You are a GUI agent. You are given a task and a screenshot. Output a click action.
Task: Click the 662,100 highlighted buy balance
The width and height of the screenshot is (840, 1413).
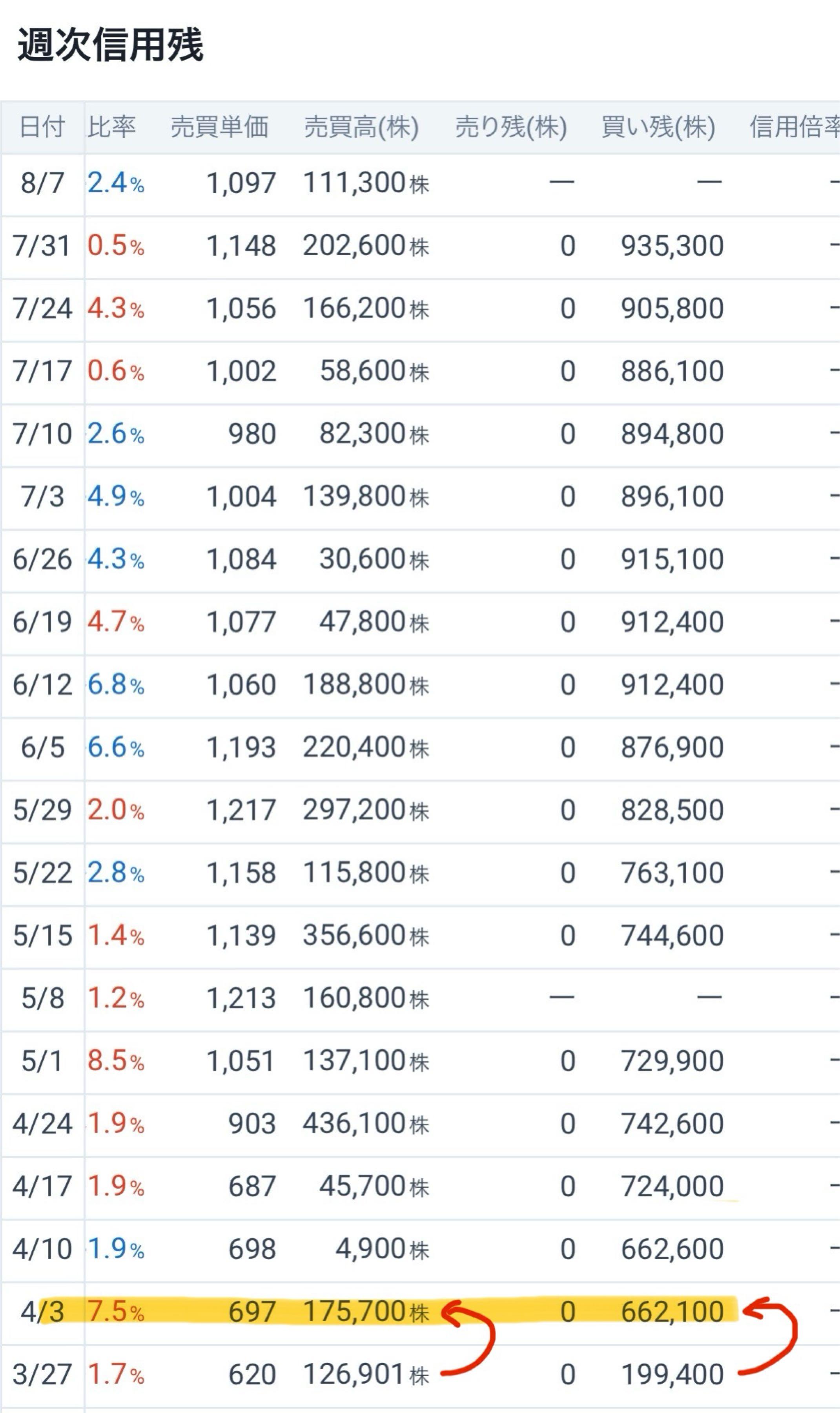[672, 1312]
